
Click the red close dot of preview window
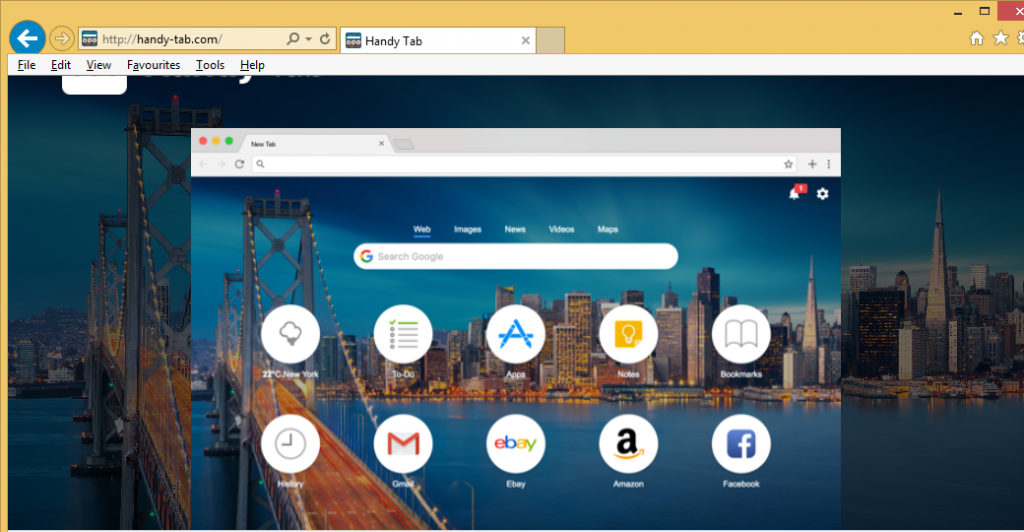click(x=203, y=141)
